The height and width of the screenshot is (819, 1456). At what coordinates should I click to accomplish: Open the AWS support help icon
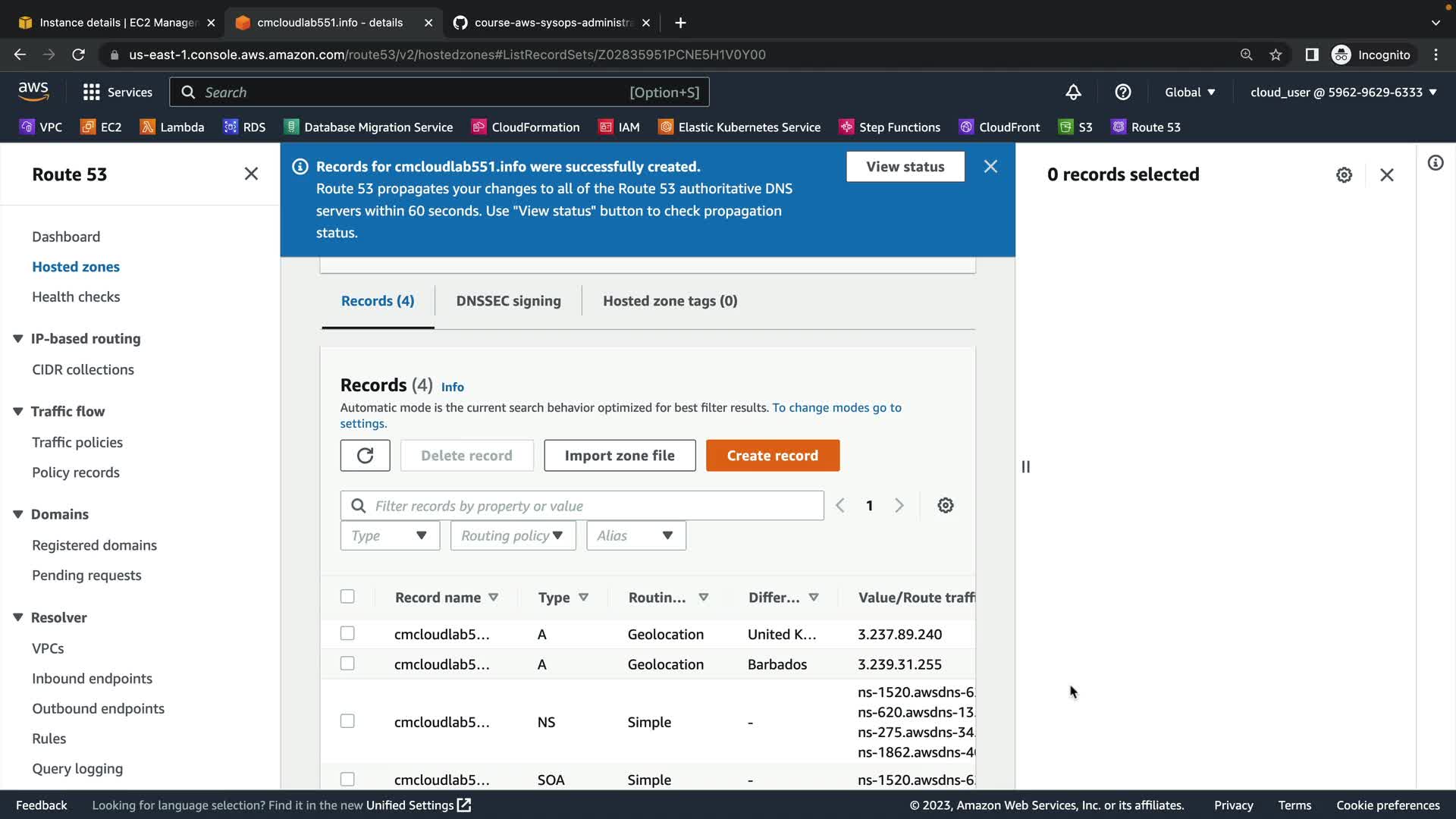click(x=1123, y=93)
